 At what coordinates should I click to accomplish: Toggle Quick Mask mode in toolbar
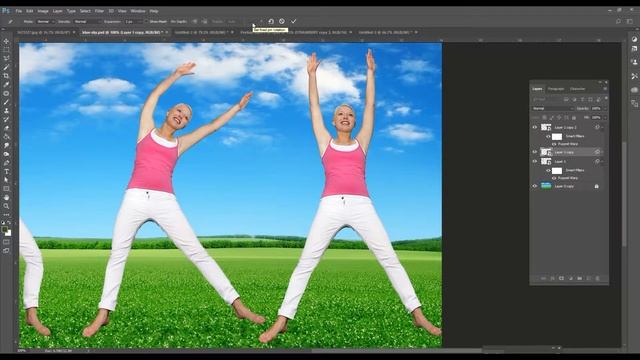click(6, 242)
